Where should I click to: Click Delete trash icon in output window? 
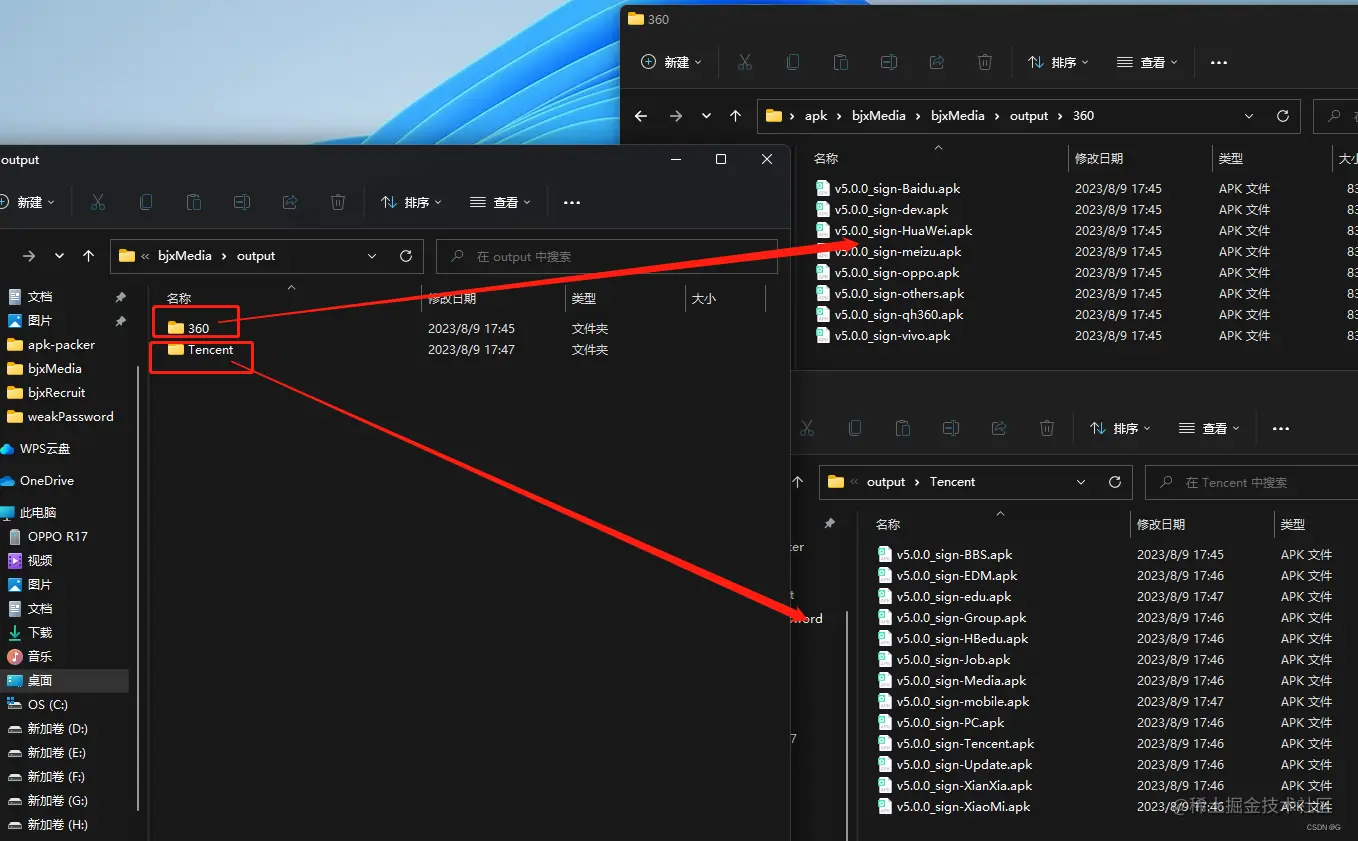338,202
